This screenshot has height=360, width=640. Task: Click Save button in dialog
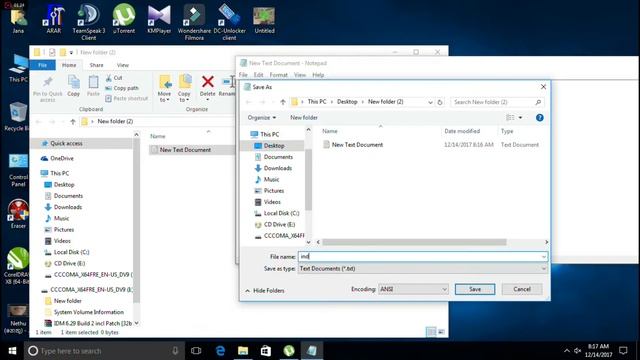click(475, 289)
